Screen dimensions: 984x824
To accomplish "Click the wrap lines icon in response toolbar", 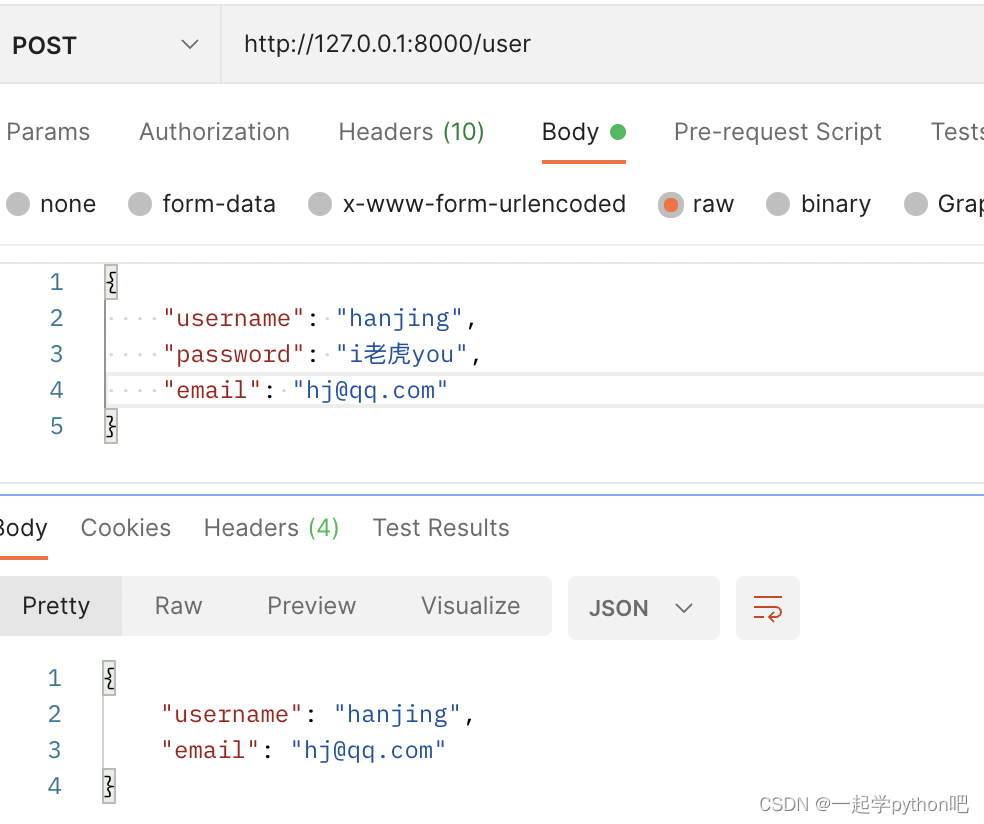I will pos(767,607).
